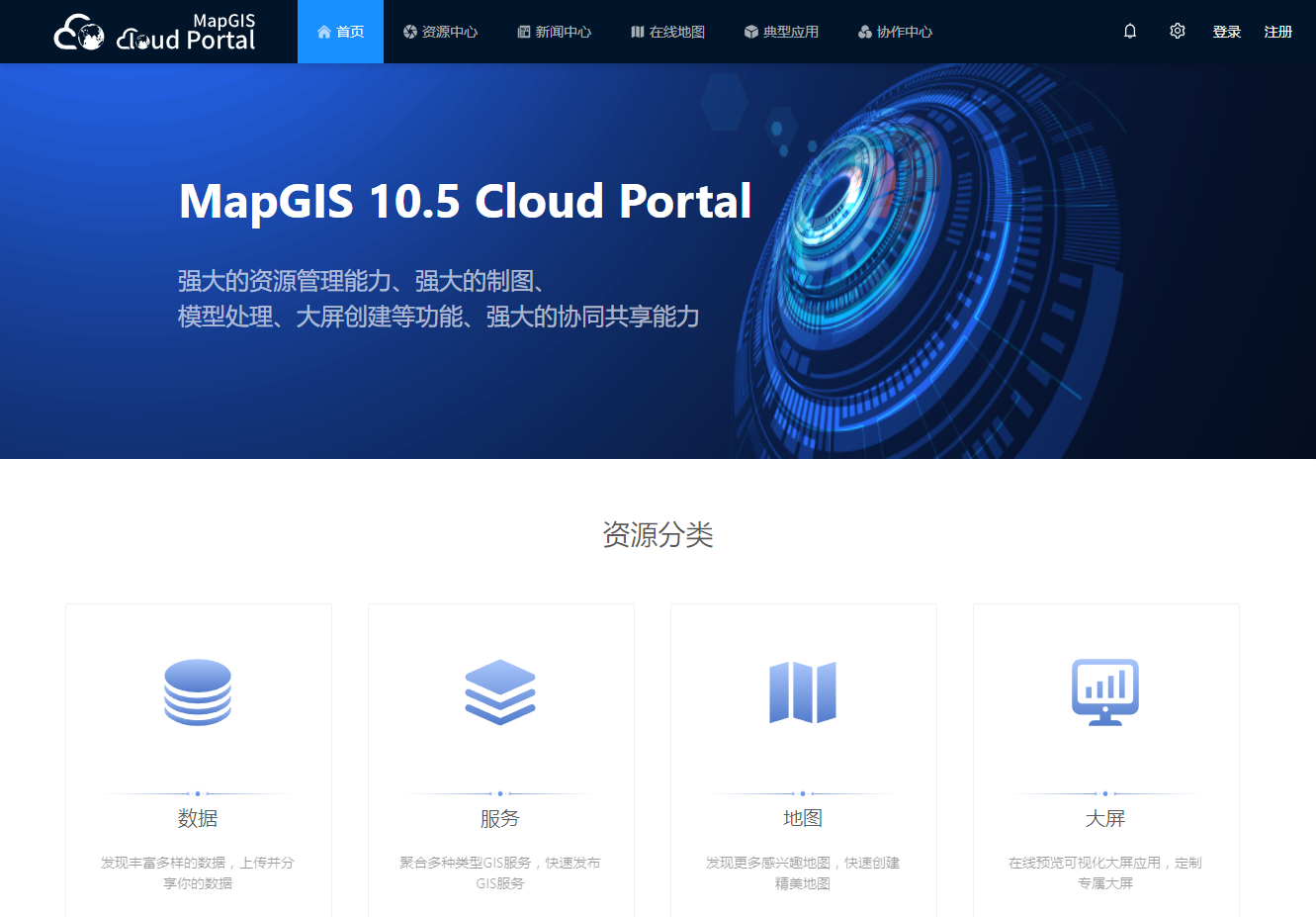Screen dimensions: 1316x917
Task: Select the 大屏 card title
Action: [x=1105, y=818]
